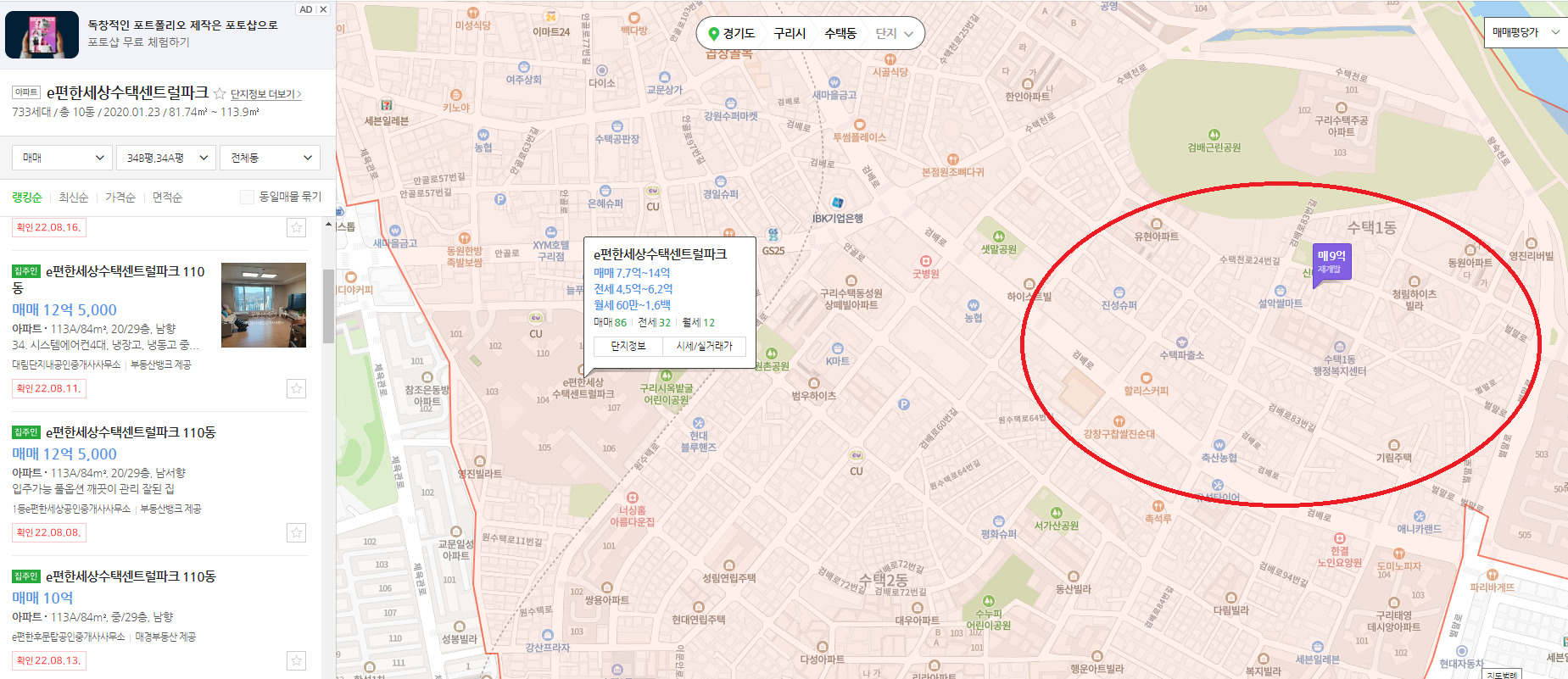Click the 애니카랜드 map icon
Screen dimensions: 1568x679
1420,516
